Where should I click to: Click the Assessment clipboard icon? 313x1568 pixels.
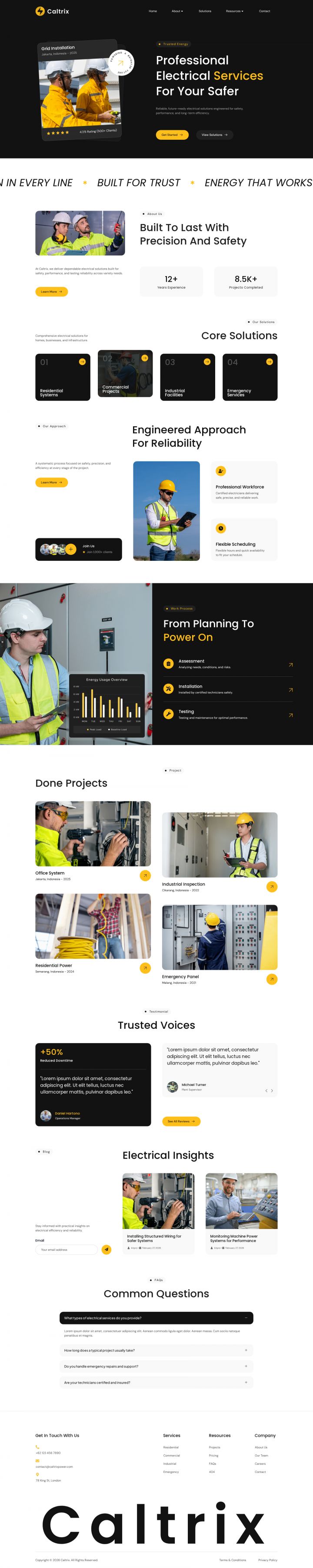point(168,663)
